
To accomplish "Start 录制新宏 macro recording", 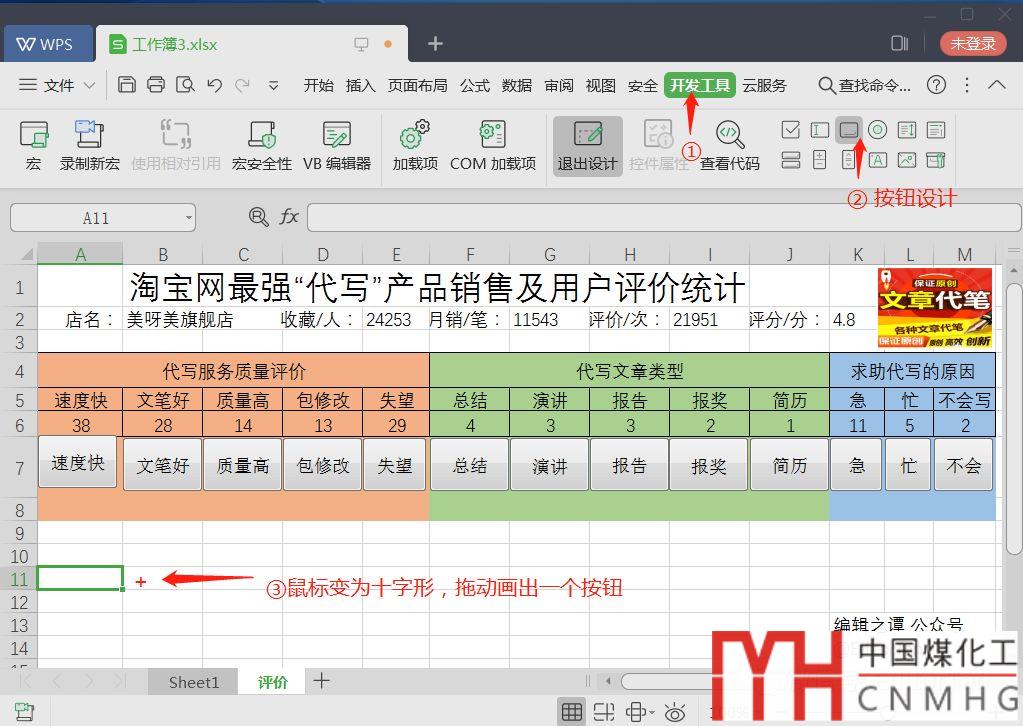I will tap(90, 145).
